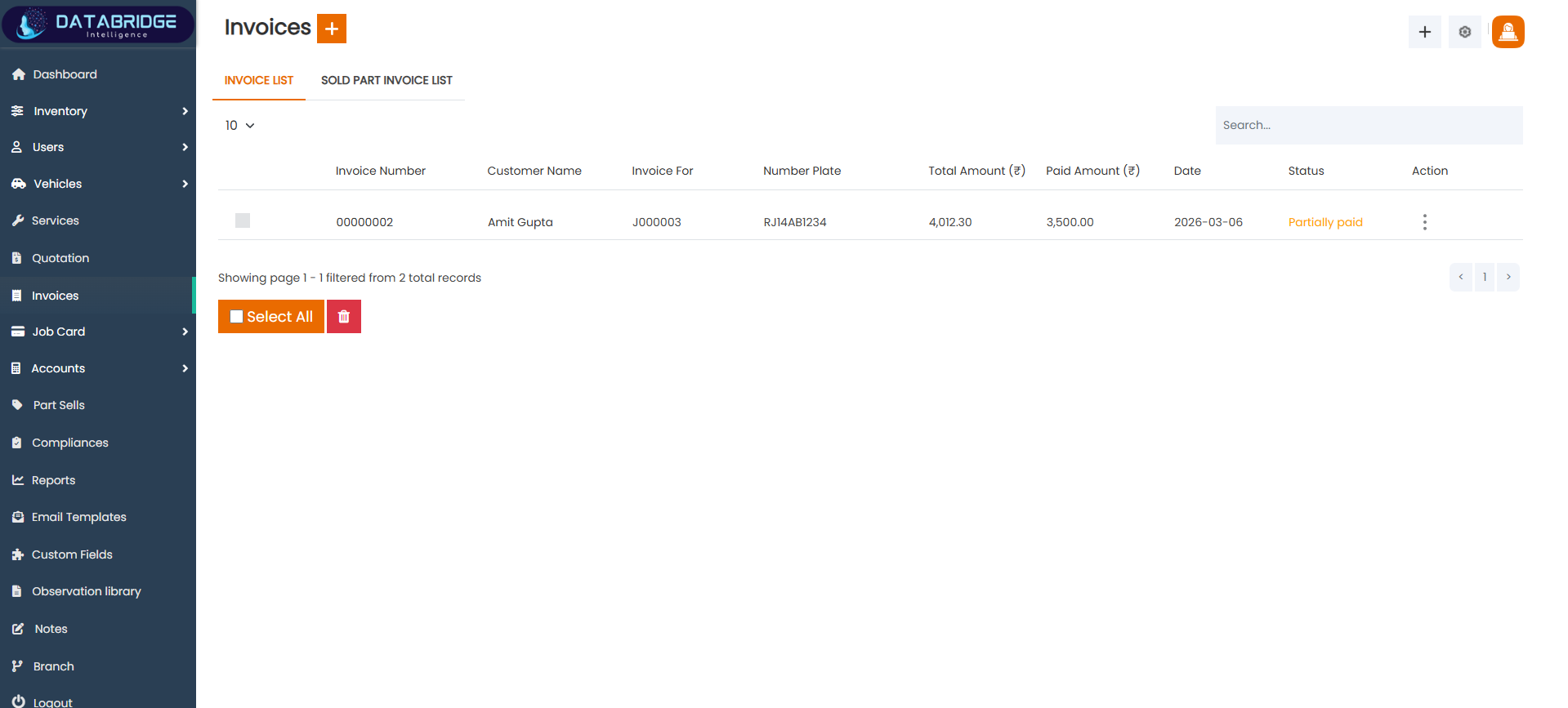Click the DataBridge Intelligence logo
Screen dimensions: 1568x708
(x=98, y=24)
